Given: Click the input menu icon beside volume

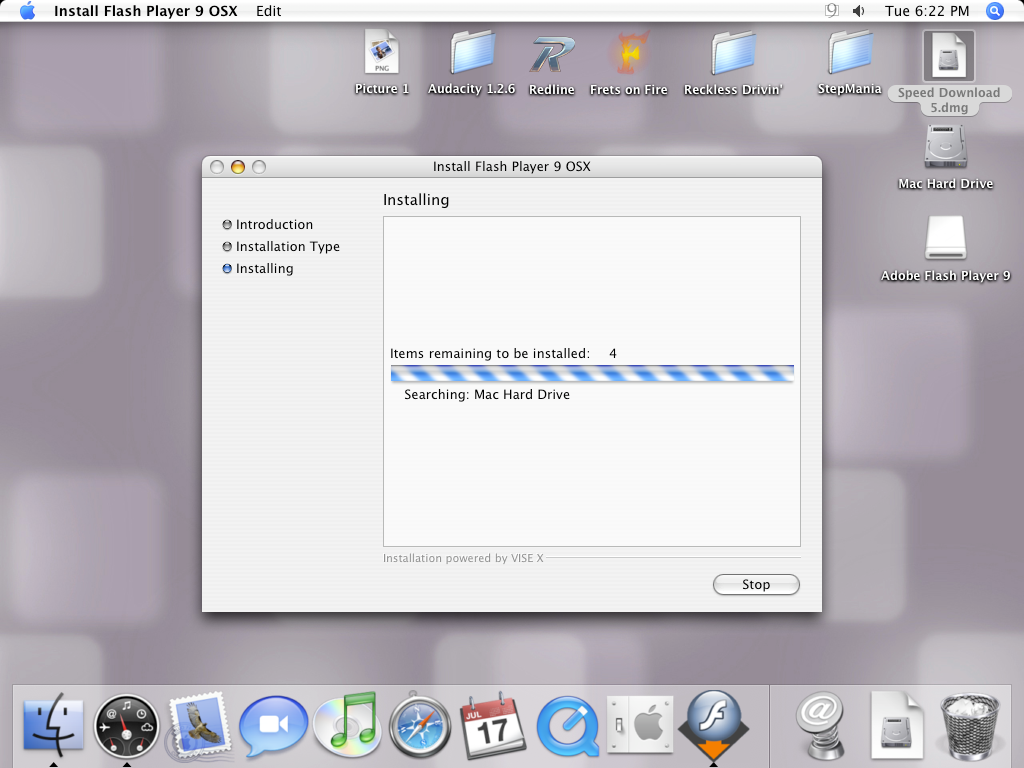Looking at the screenshot, I should (x=832, y=10).
